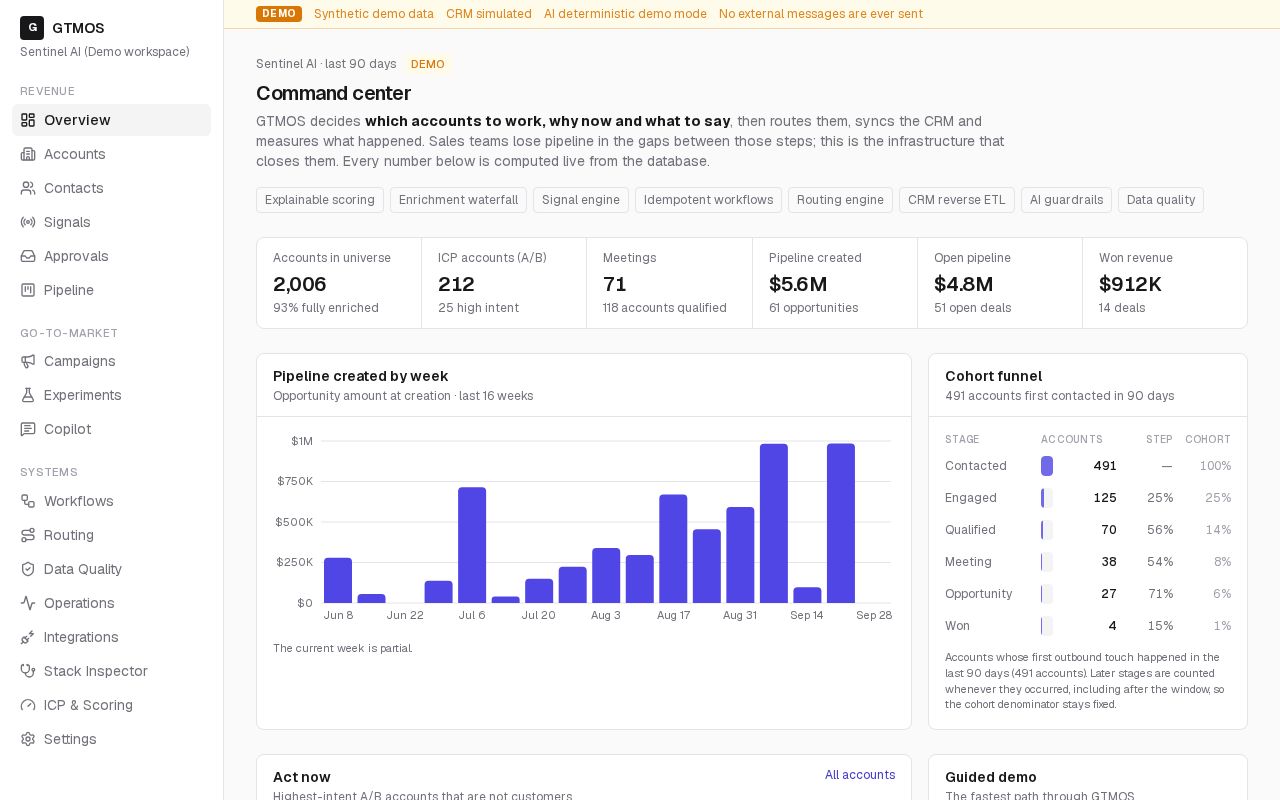Click the "Guided demo" card heading
1280x800 pixels.
click(x=991, y=777)
